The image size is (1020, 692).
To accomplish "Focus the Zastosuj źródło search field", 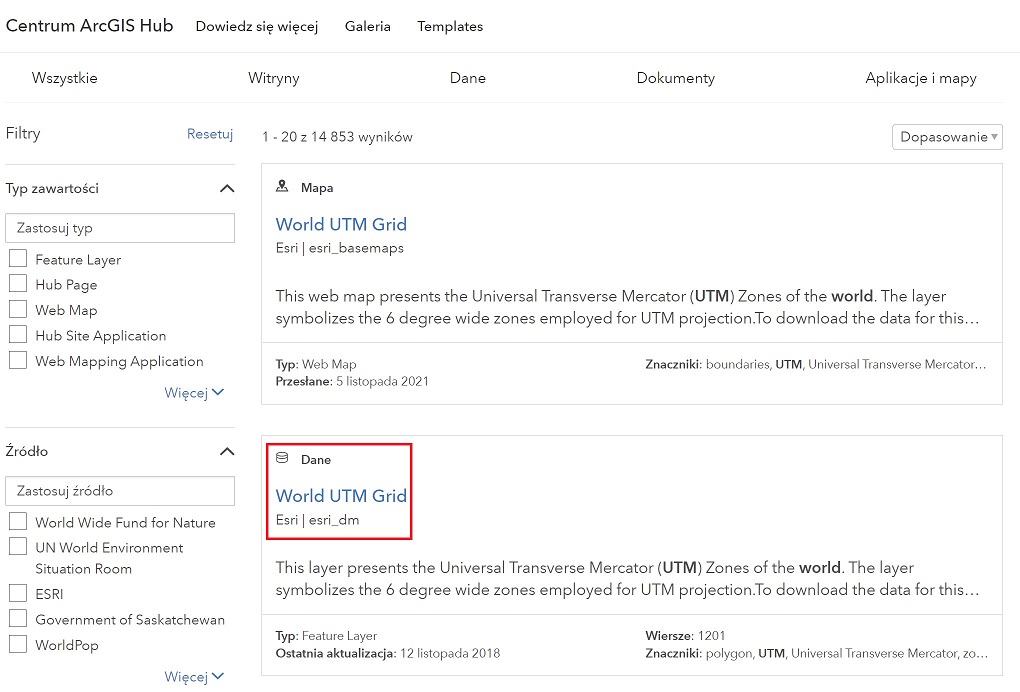I will tap(120, 491).
